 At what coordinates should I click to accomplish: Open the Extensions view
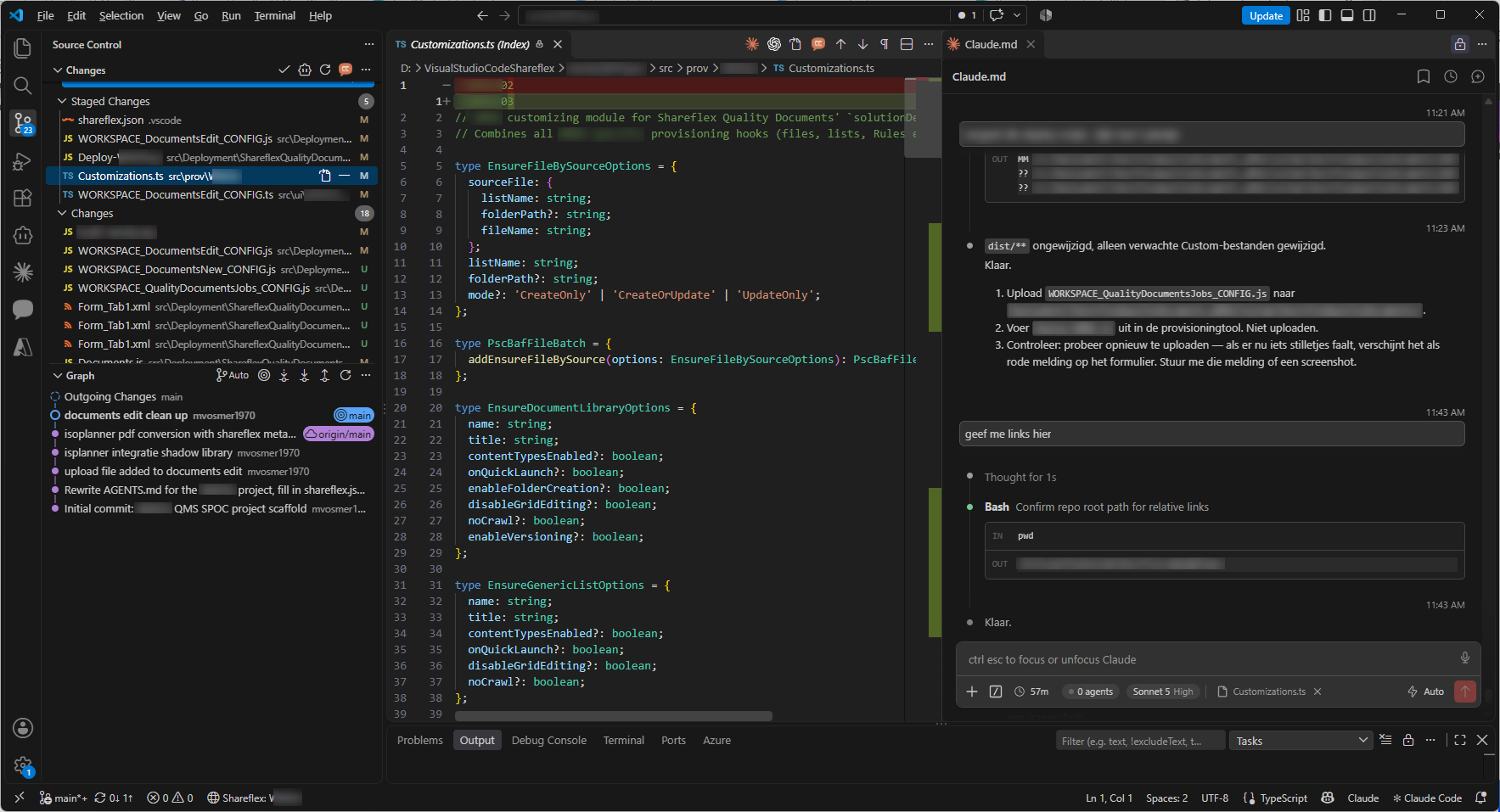[23, 199]
